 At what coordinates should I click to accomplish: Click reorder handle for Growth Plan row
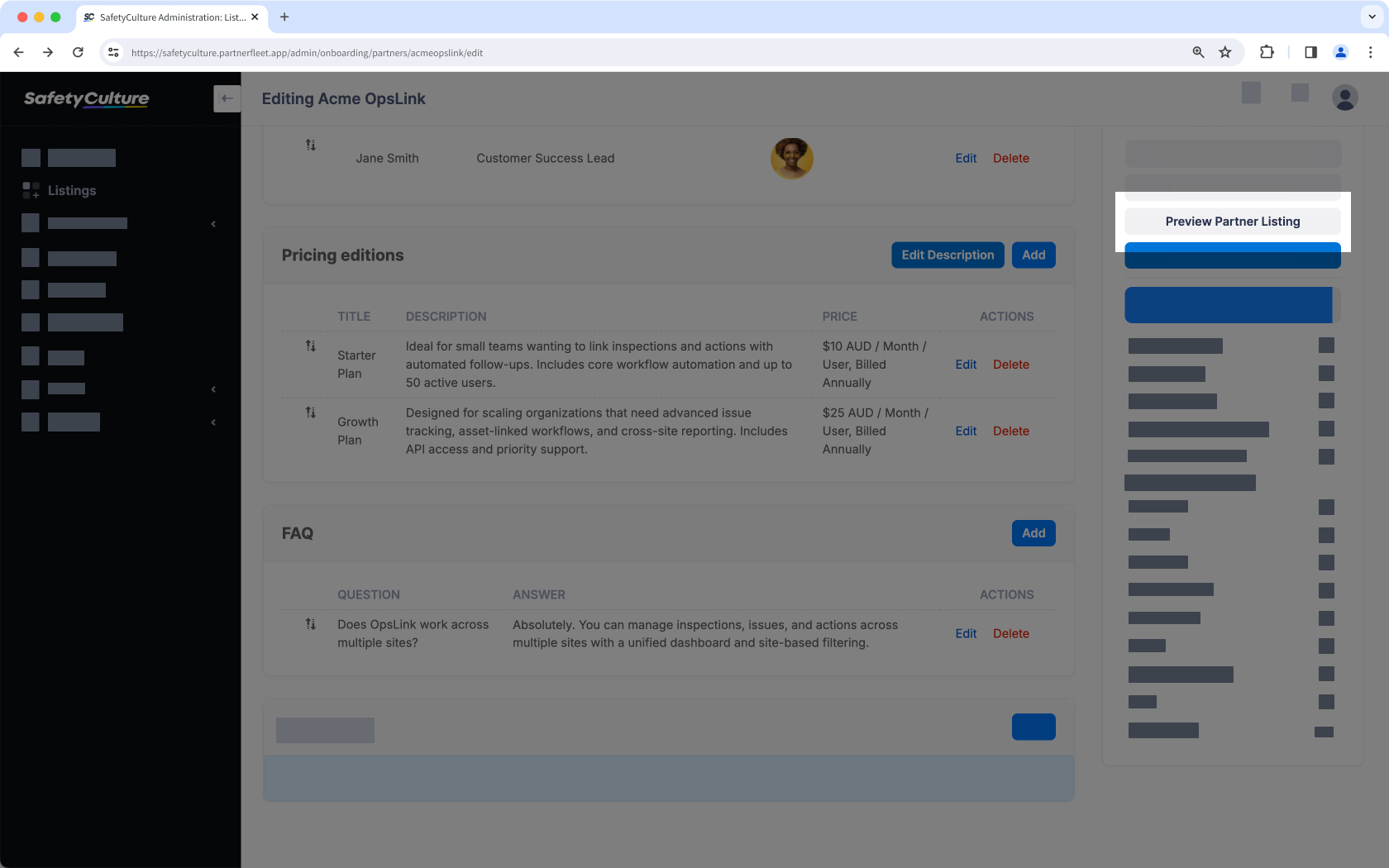[x=311, y=412]
